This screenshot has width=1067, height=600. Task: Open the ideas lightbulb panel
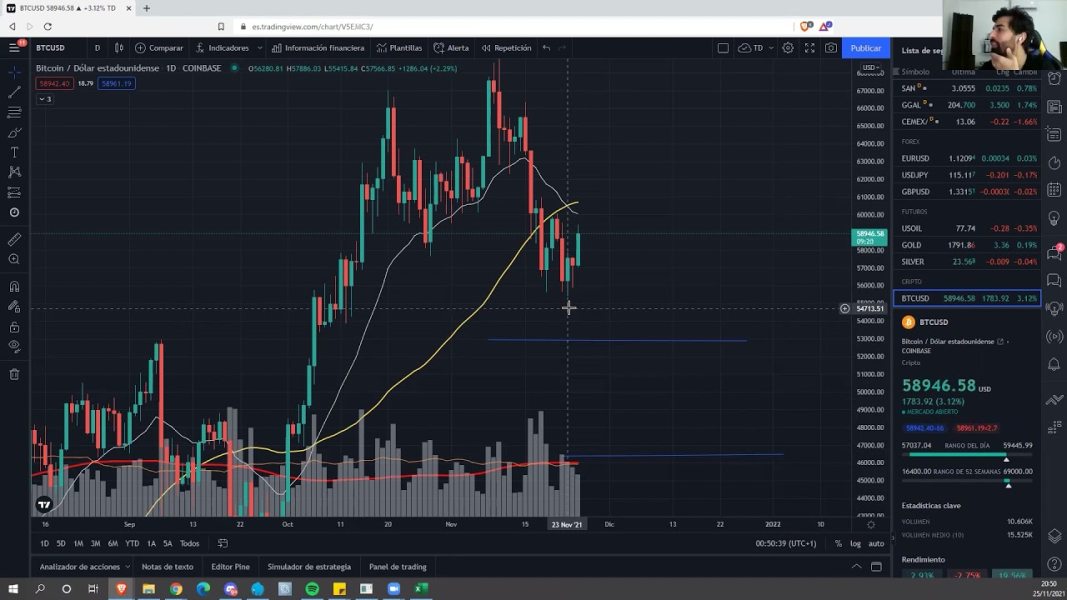coord(1054,219)
